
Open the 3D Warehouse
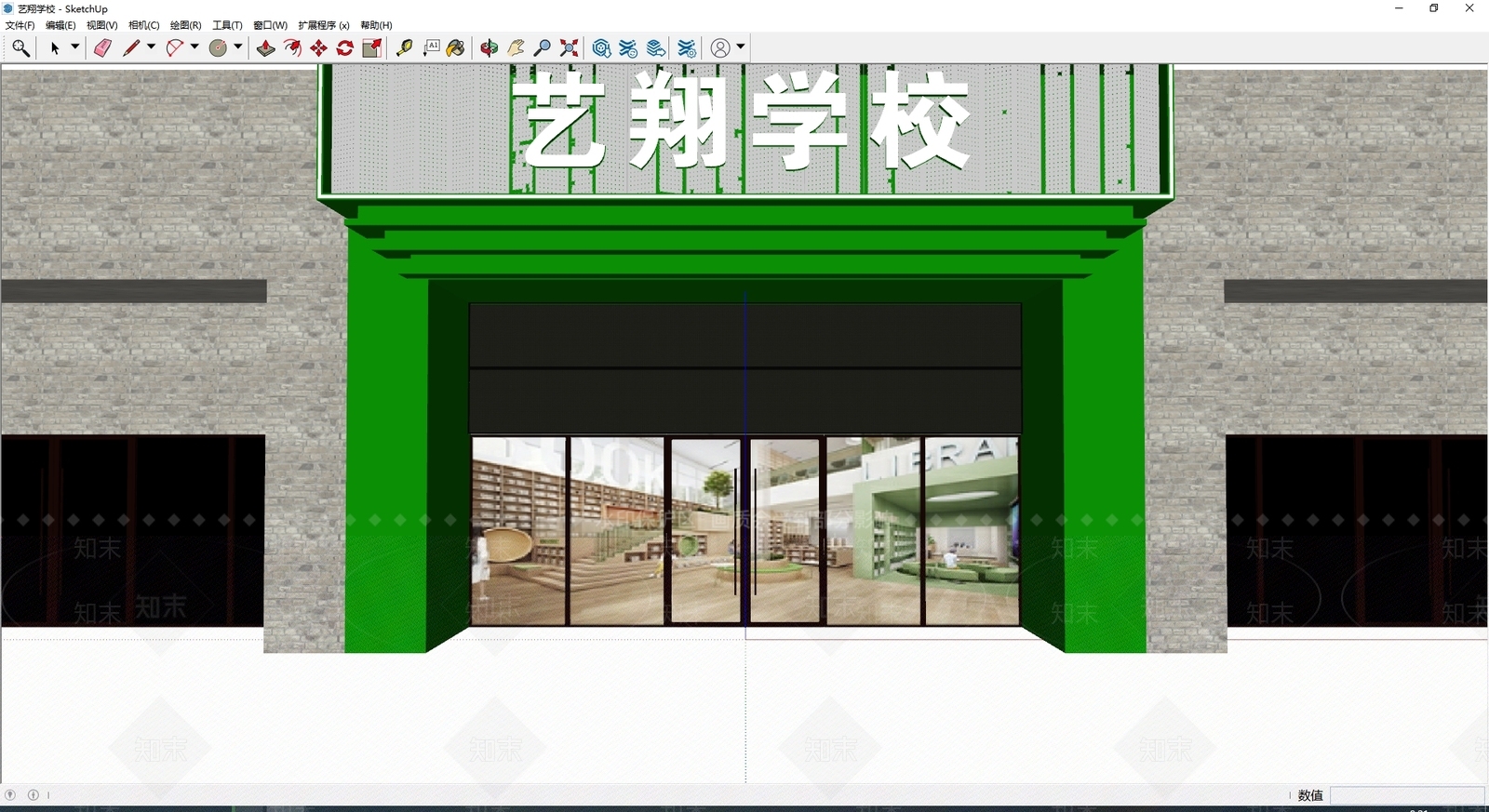602,48
